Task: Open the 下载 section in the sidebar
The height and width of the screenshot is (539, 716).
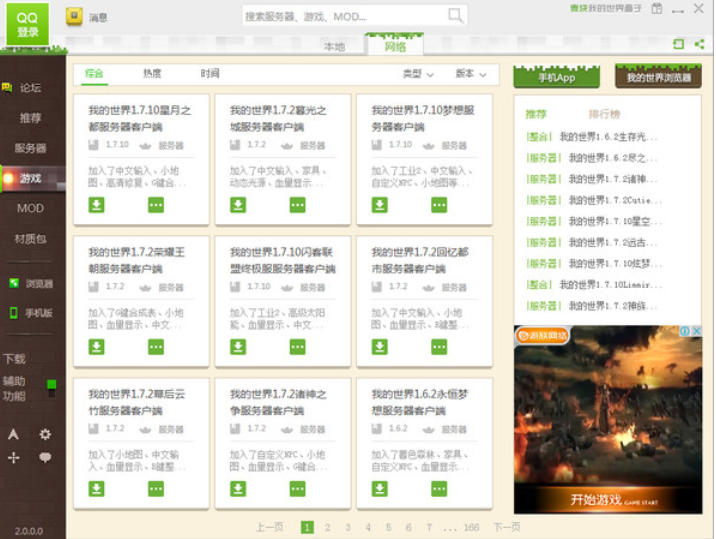Action: pos(15,359)
